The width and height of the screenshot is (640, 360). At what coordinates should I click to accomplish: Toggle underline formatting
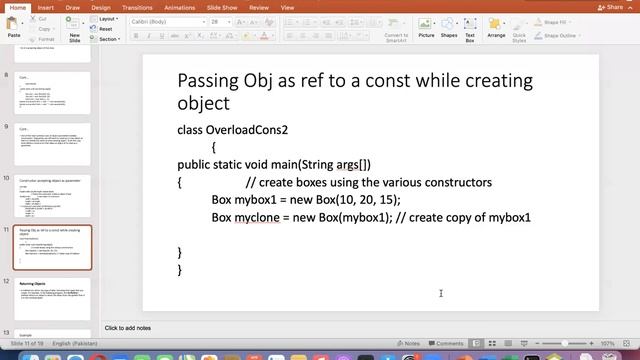pos(162,36)
